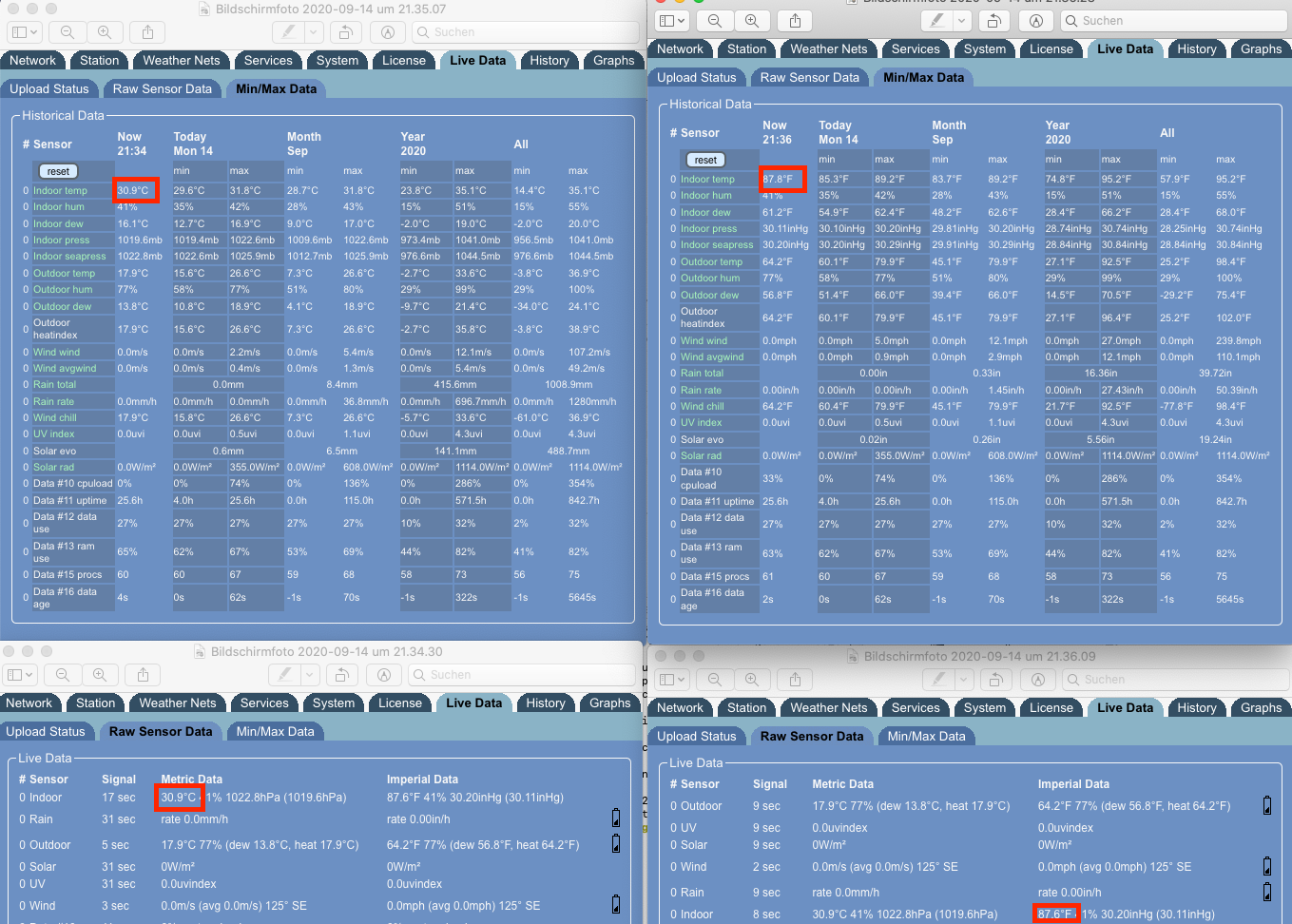Open the History tab in the 21.34.30 window

pyautogui.click(x=546, y=703)
